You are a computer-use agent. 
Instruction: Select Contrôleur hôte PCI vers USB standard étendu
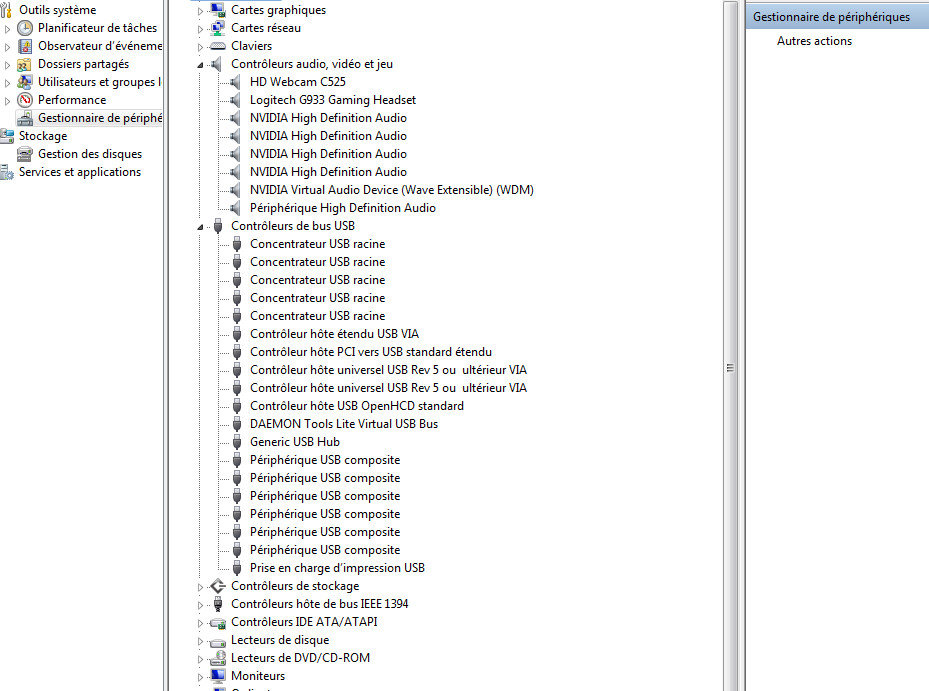point(371,352)
